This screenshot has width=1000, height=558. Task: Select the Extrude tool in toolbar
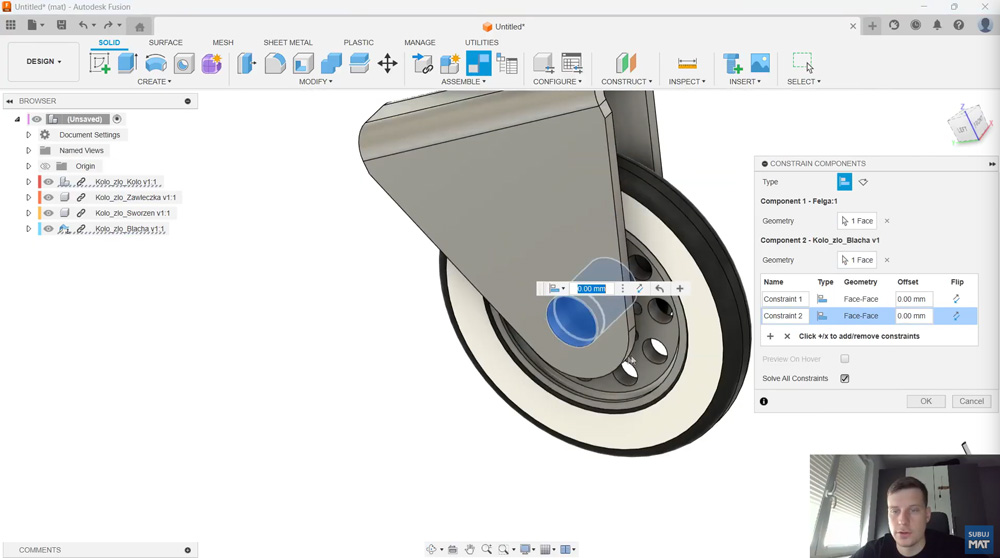pos(127,63)
